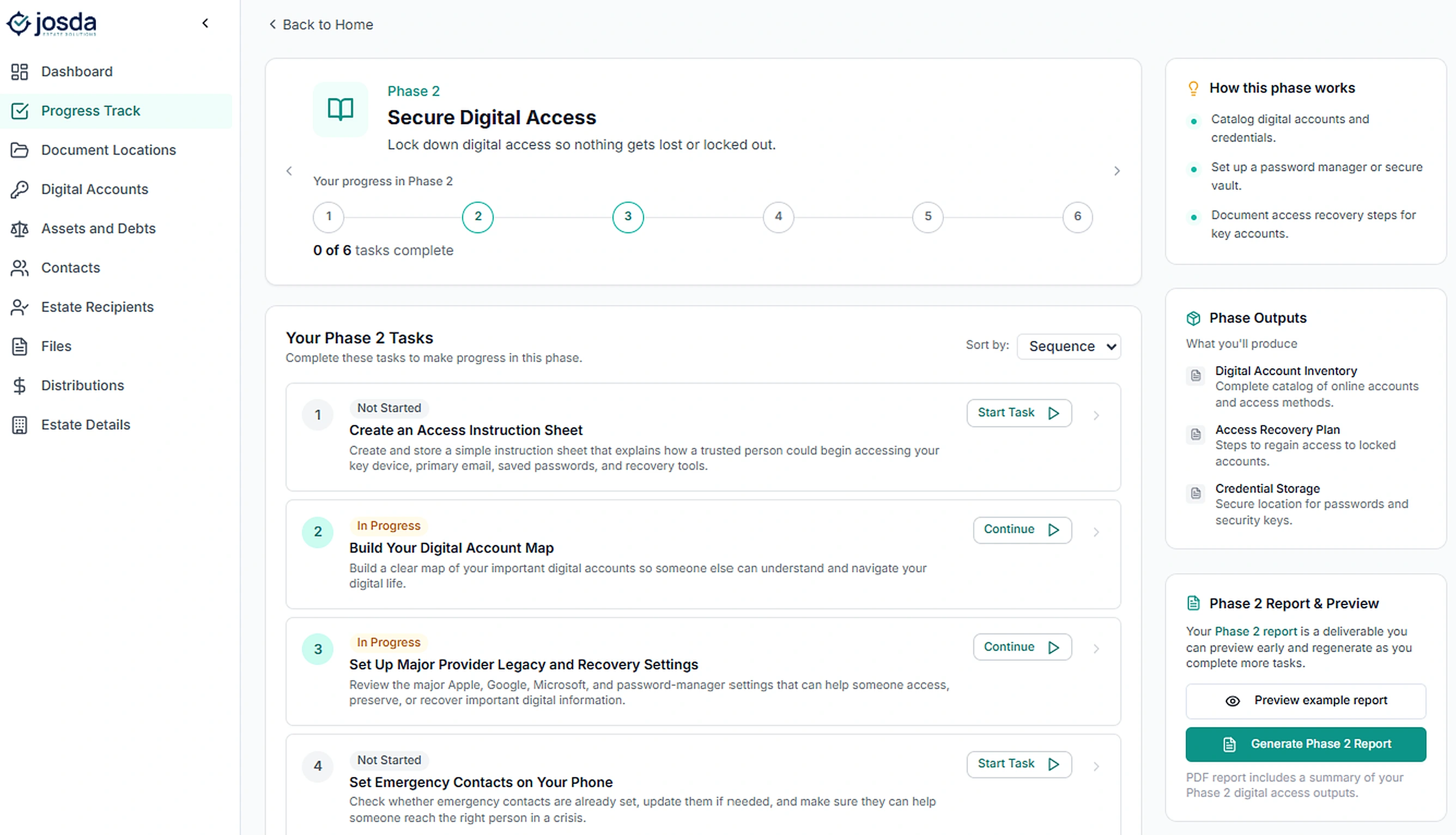The width and height of the screenshot is (1456, 835).
Task: Click the Document Locations folder icon
Action: [20, 150]
